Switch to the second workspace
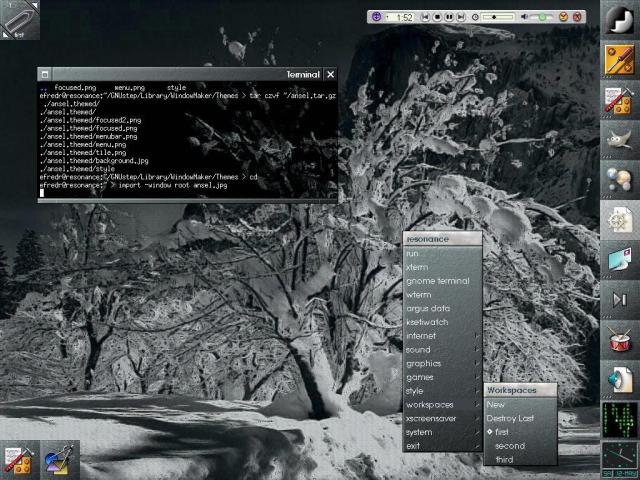 (x=509, y=446)
